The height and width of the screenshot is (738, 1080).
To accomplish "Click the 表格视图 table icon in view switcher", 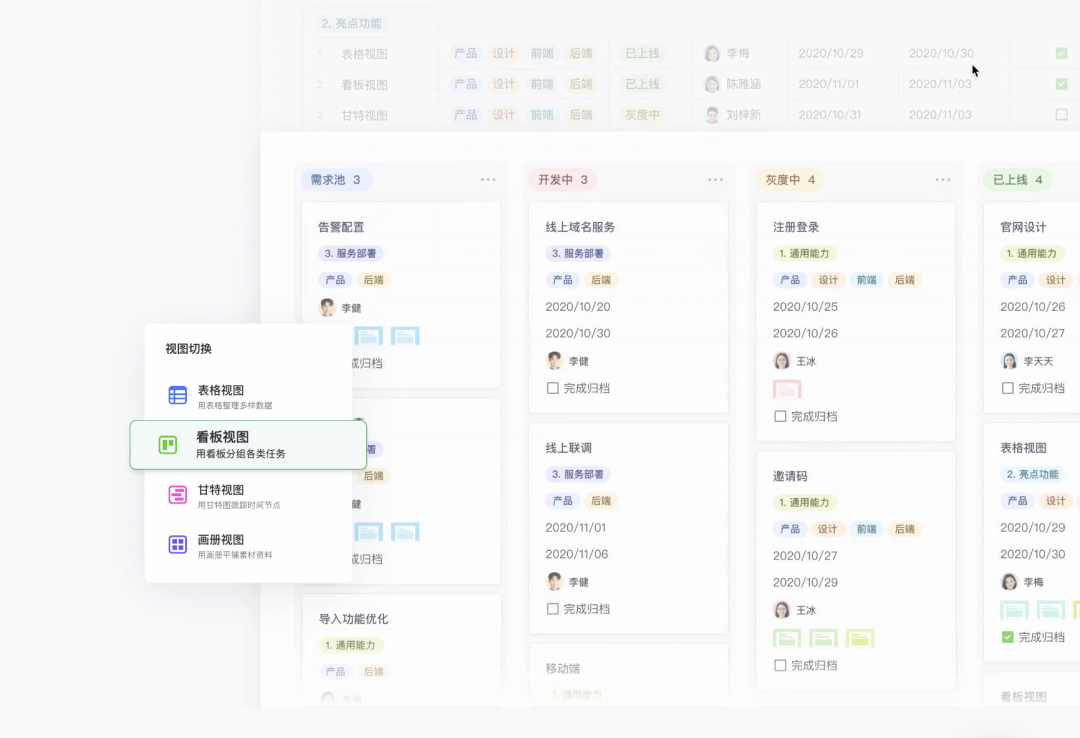I will click(x=178, y=395).
